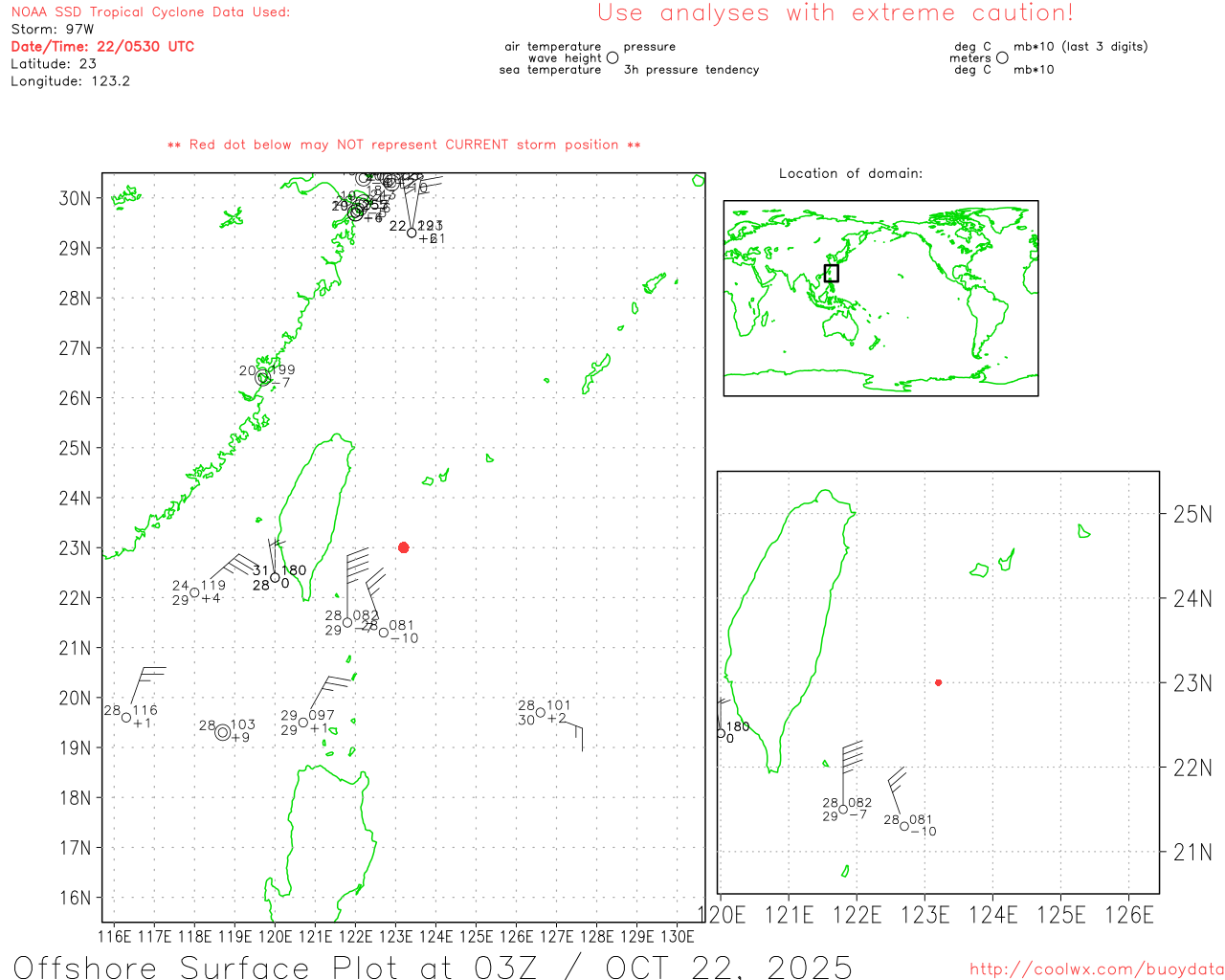The image size is (1225, 980).
Task: Click the legend circle beside 'meters'
Action: (x=1002, y=57)
